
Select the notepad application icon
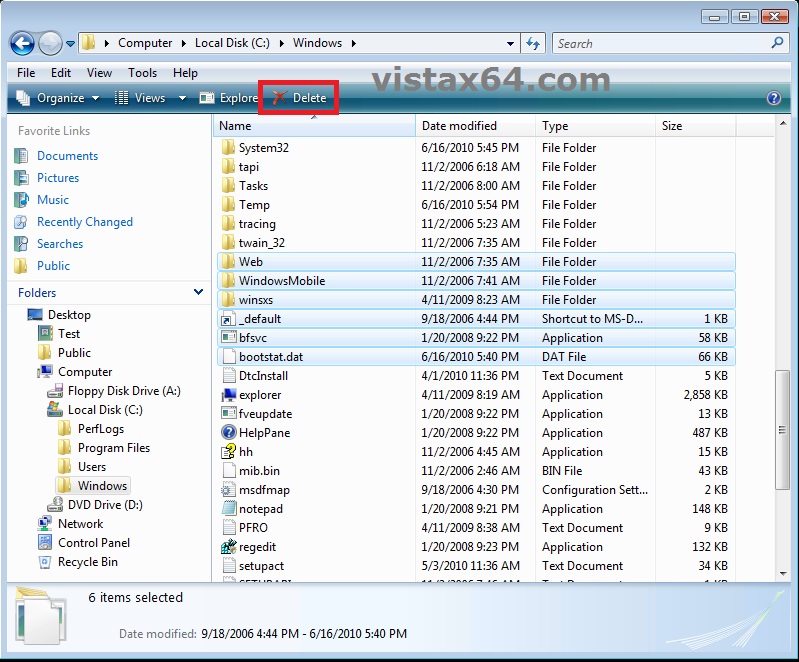point(228,509)
